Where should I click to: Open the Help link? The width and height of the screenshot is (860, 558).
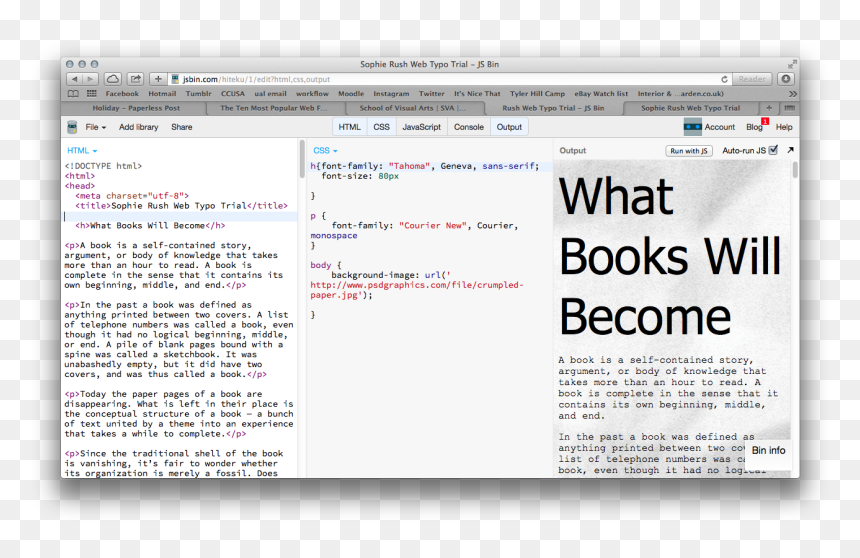(x=784, y=127)
